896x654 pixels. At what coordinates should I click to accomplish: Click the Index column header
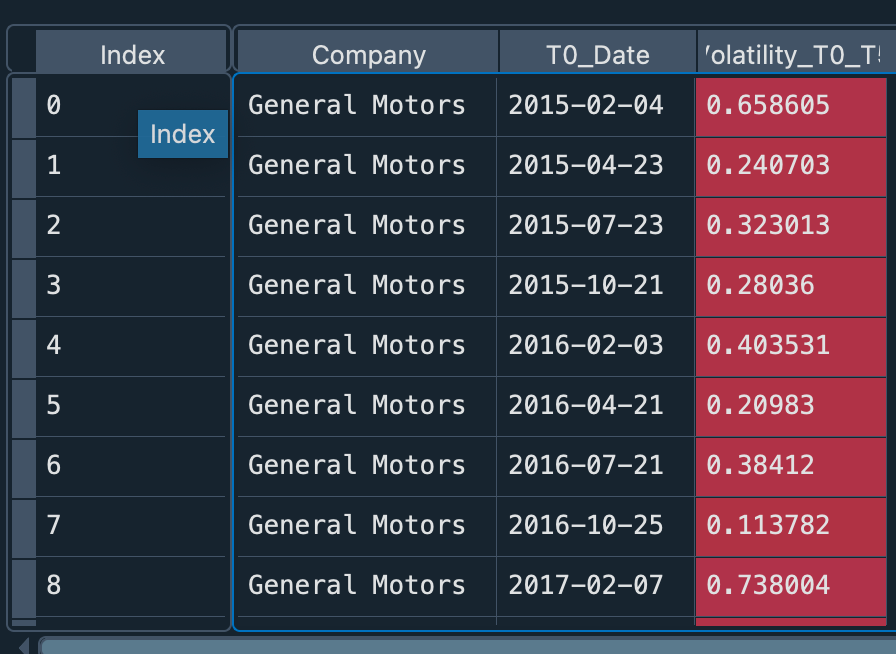click(132, 55)
